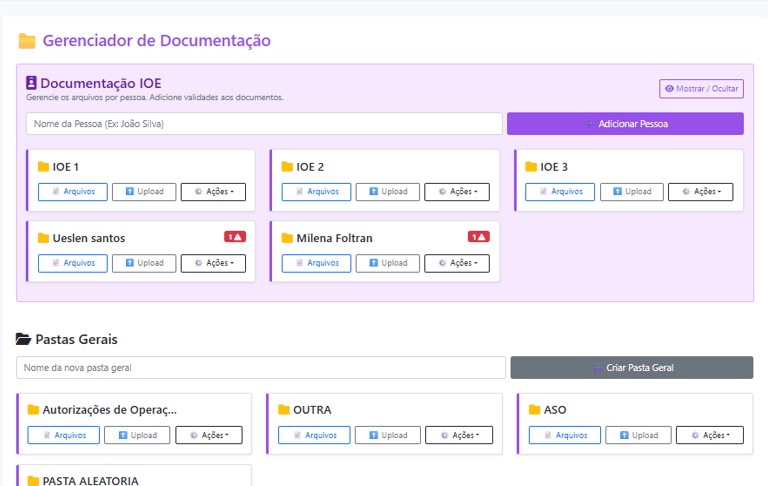The image size is (768, 486).
Task: Click the folder icon beside Gerenciador de Documentação
Action: pos(27,41)
